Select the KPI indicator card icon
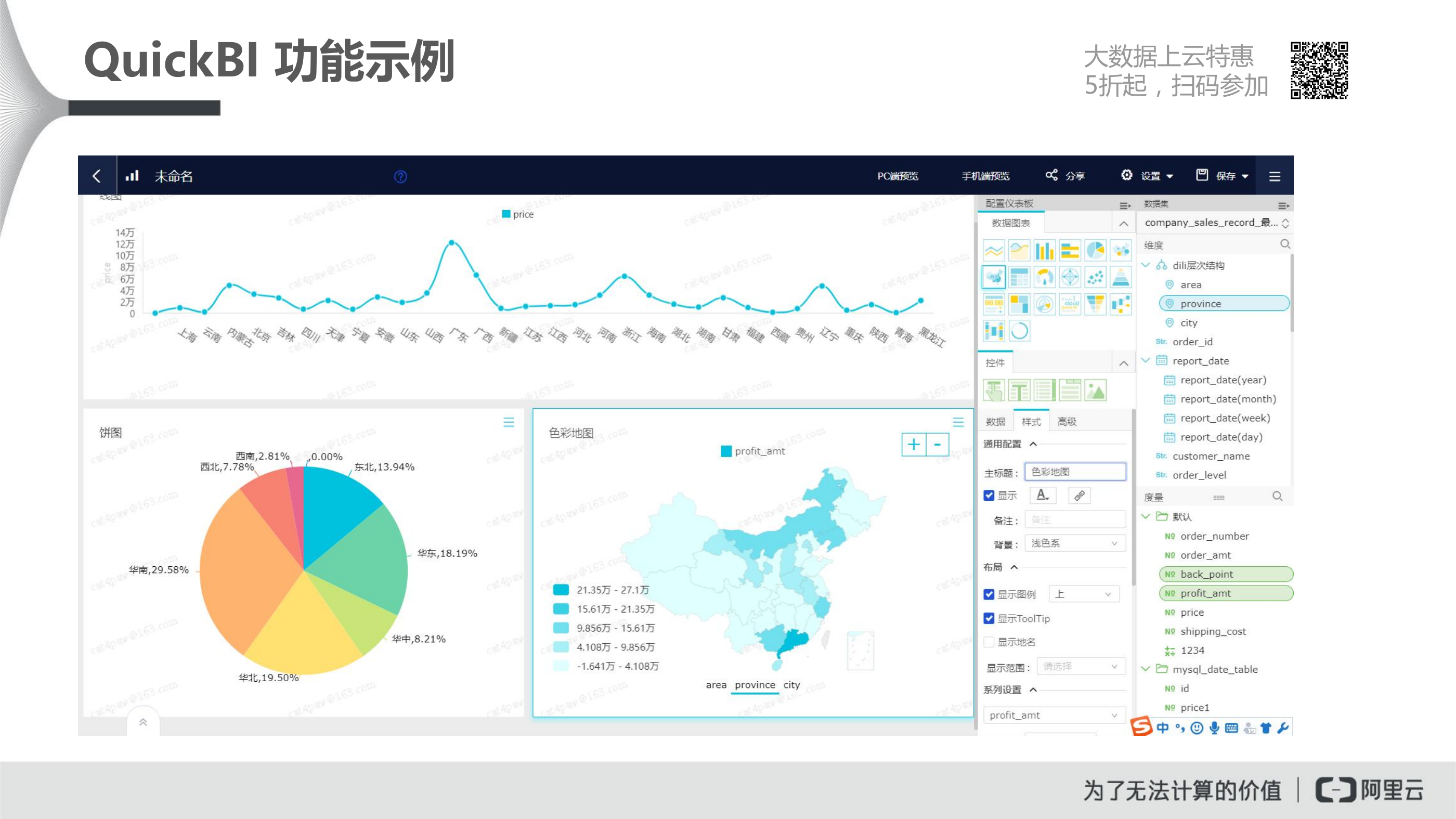 994,304
